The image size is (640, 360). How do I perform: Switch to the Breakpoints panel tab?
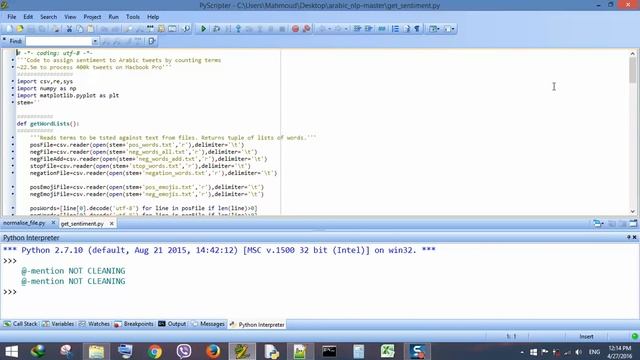click(134, 324)
